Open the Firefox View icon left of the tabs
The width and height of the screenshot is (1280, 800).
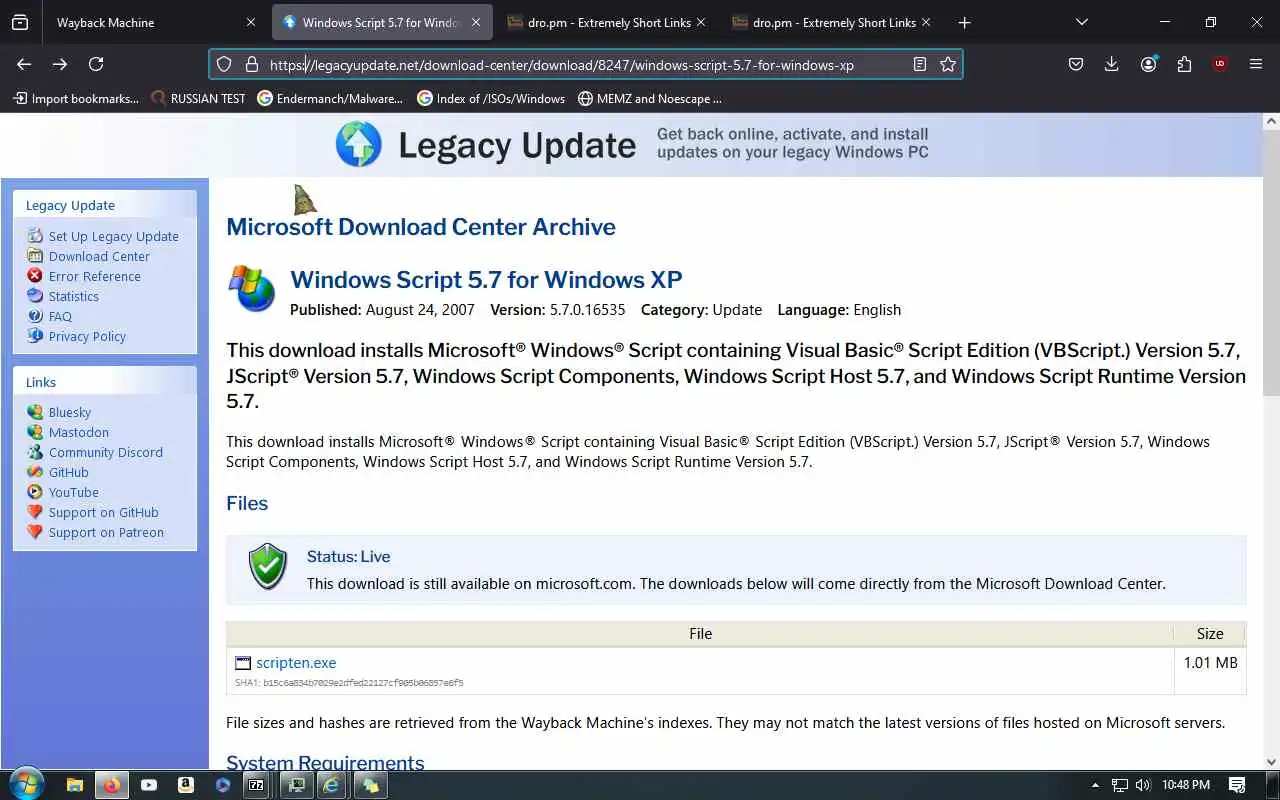coord(20,22)
